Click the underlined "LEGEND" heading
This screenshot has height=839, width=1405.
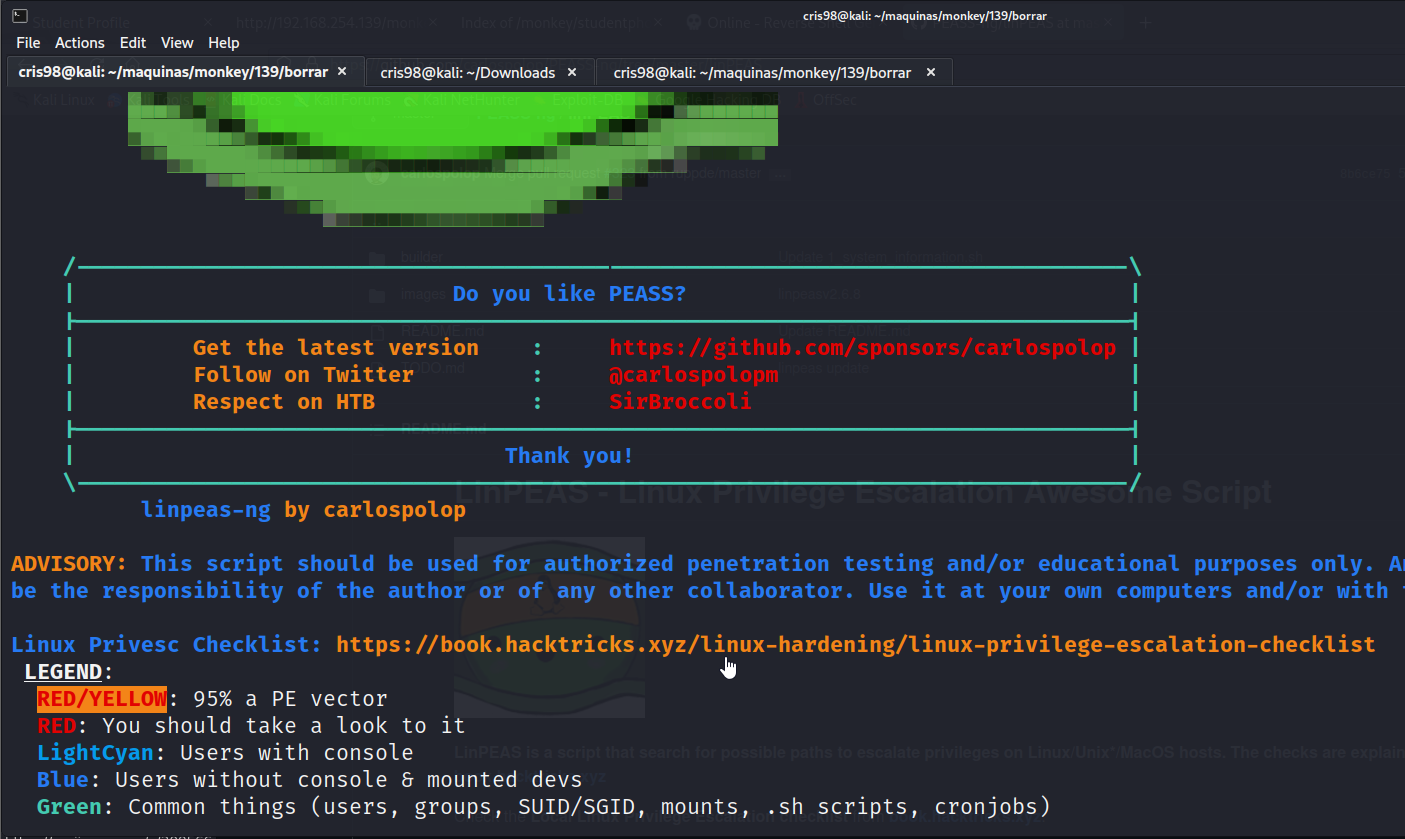pos(63,672)
